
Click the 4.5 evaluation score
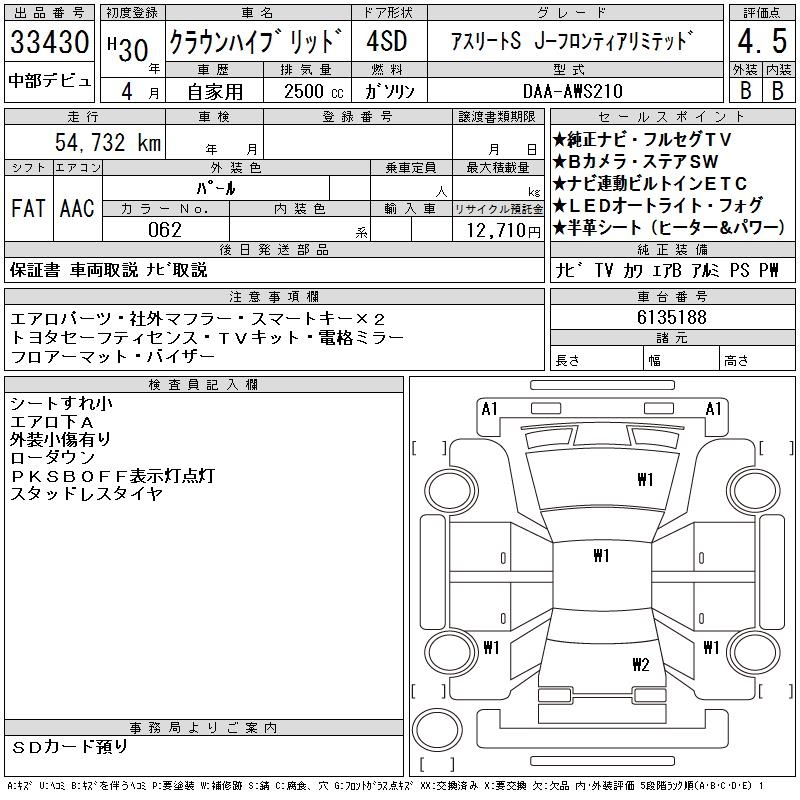tap(760, 46)
